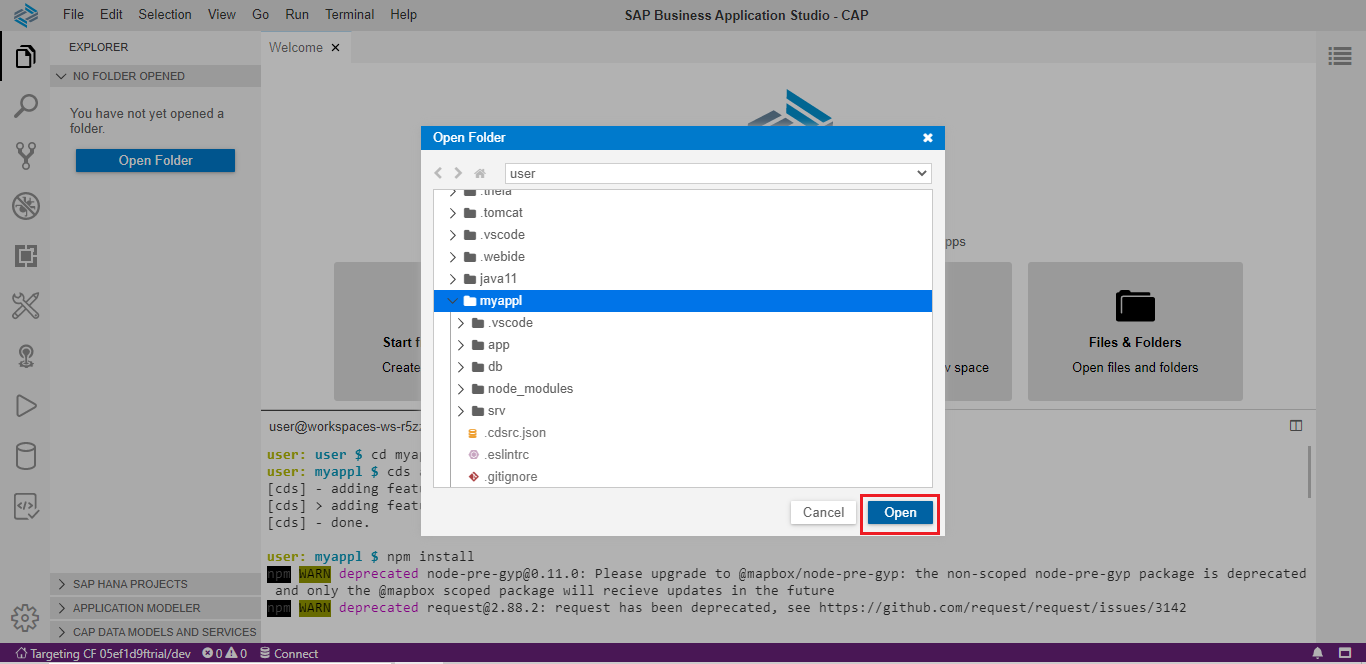Open Source Control view in sidebar
The image size is (1366, 664).
pyautogui.click(x=25, y=155)
